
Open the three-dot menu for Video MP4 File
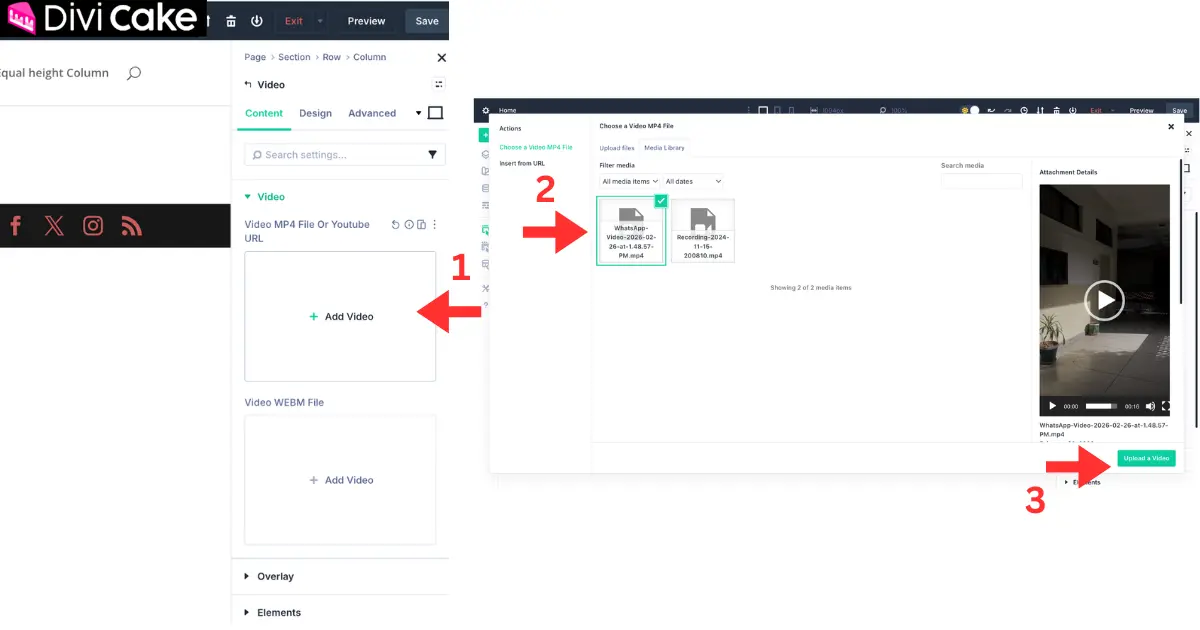point(435,225)
